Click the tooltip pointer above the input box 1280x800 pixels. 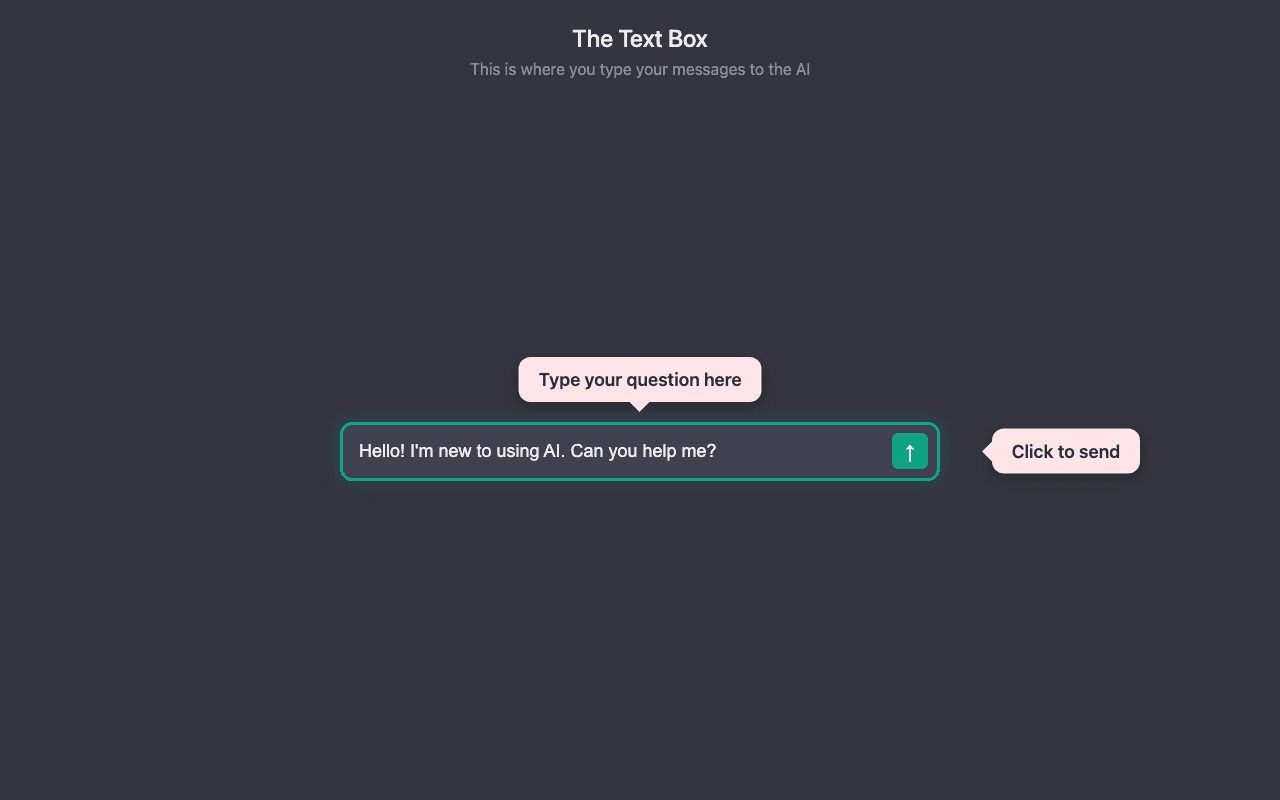coord(640,406)
